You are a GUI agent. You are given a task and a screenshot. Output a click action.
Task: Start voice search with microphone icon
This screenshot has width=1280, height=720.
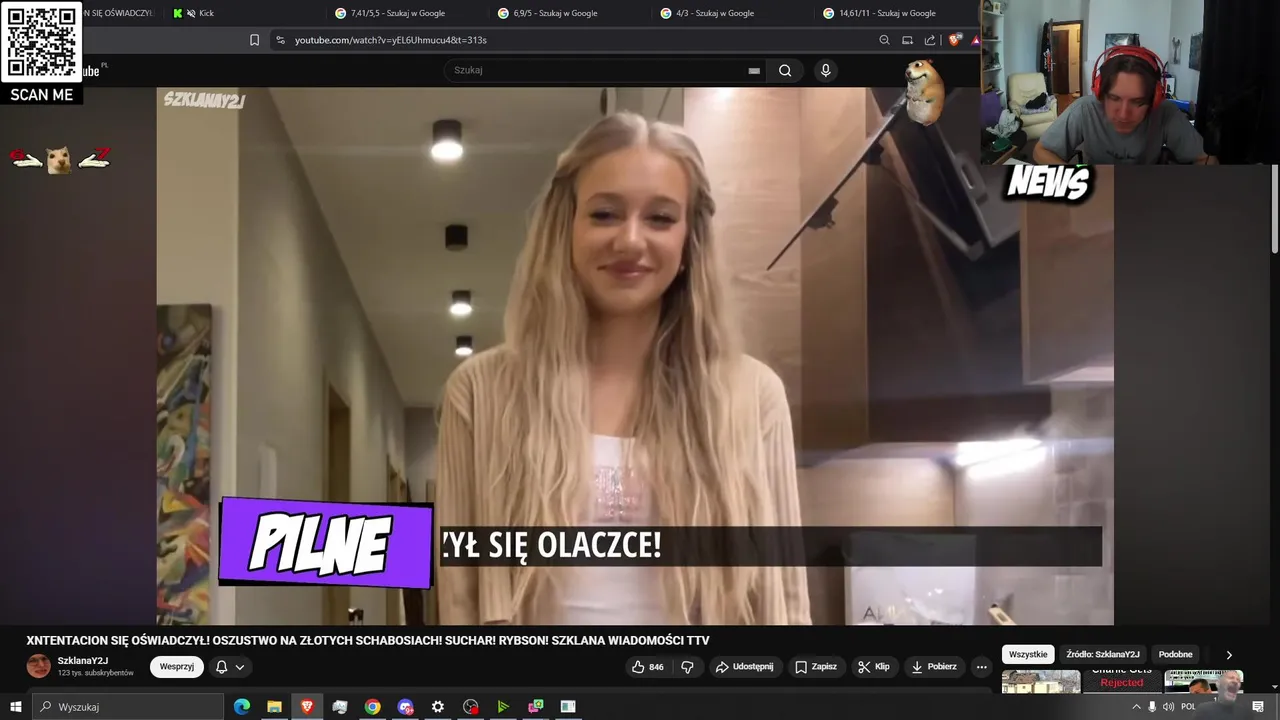(x=825, y=70)
